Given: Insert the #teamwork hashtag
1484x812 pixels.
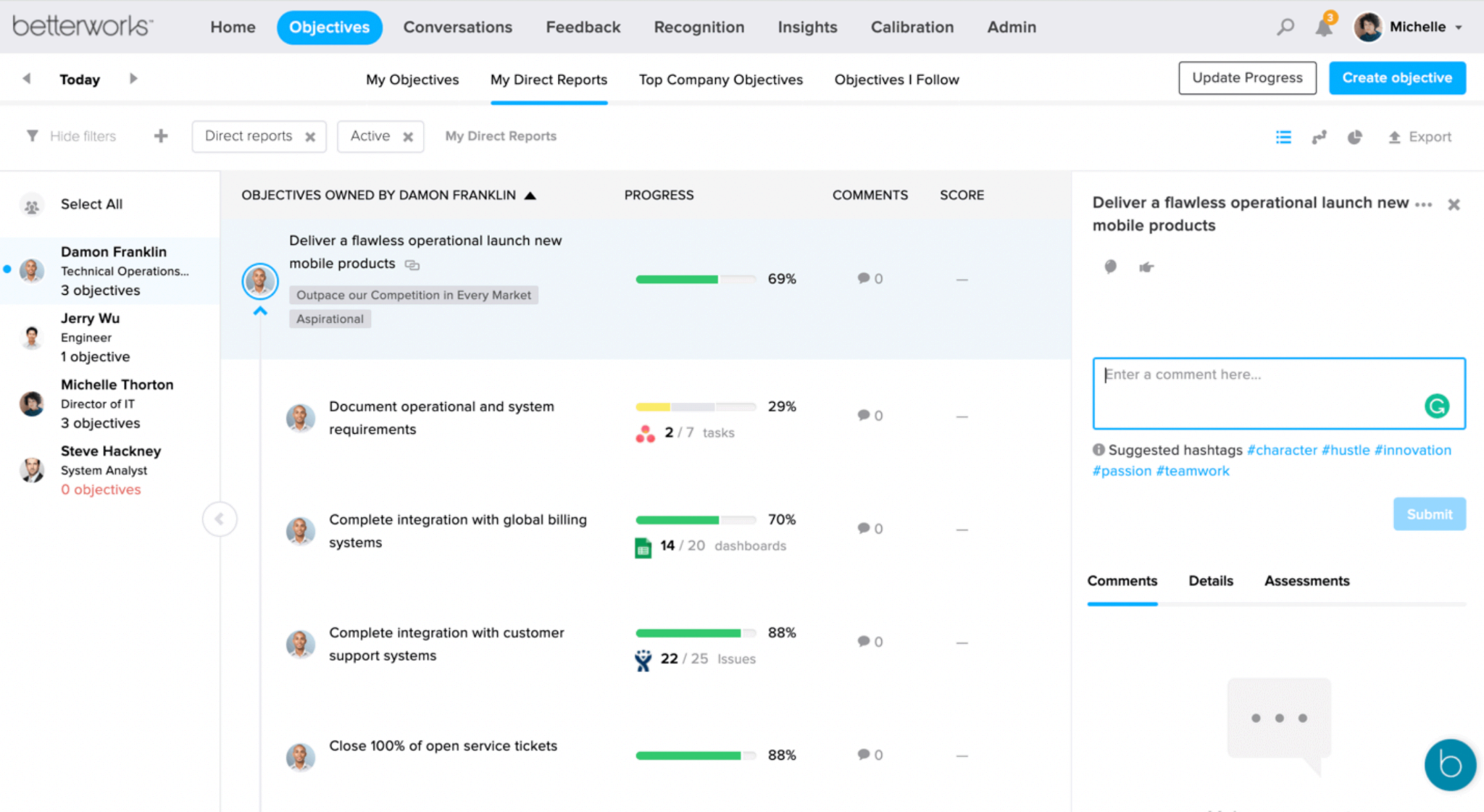Looking at the screenshot, I should point(1193,471).
